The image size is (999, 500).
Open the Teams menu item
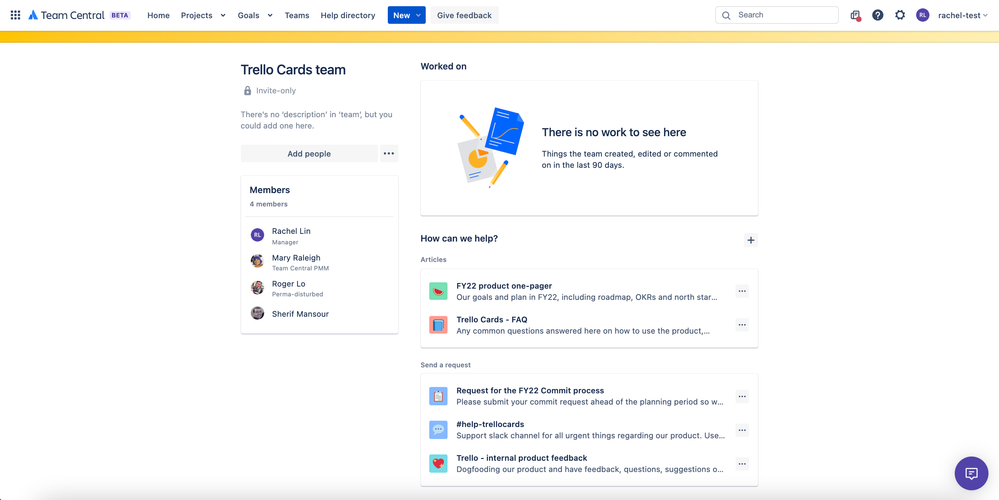click(297, 15)
